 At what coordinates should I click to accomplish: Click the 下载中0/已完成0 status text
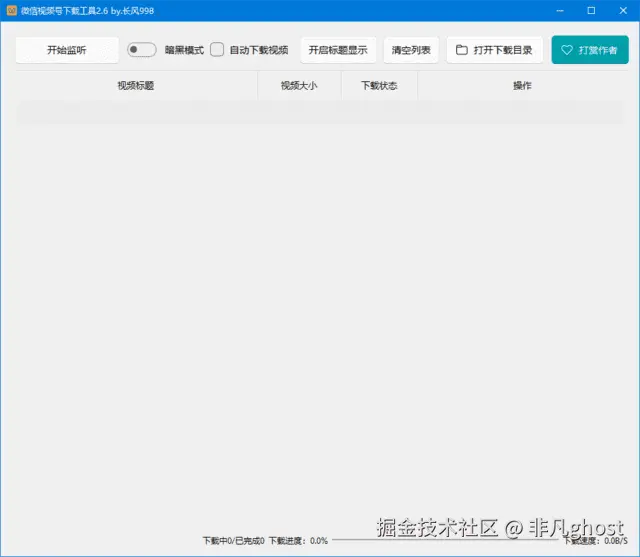(233, 541)
